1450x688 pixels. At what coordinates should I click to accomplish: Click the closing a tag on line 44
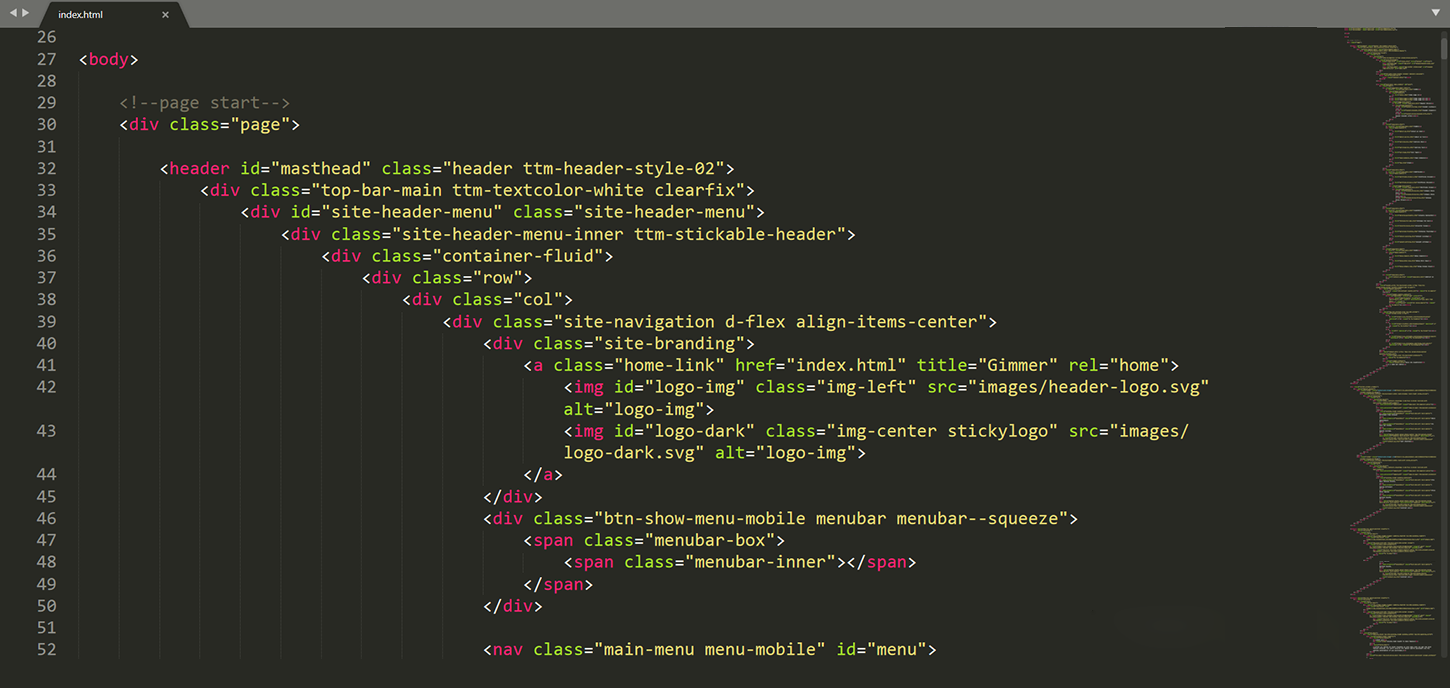pyautogui.click(x=543, y=475)
